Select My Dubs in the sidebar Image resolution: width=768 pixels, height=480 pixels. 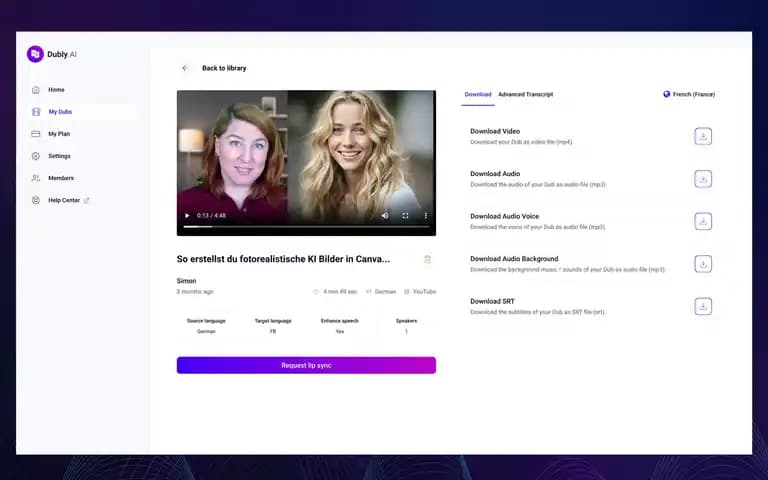[81, 112]
